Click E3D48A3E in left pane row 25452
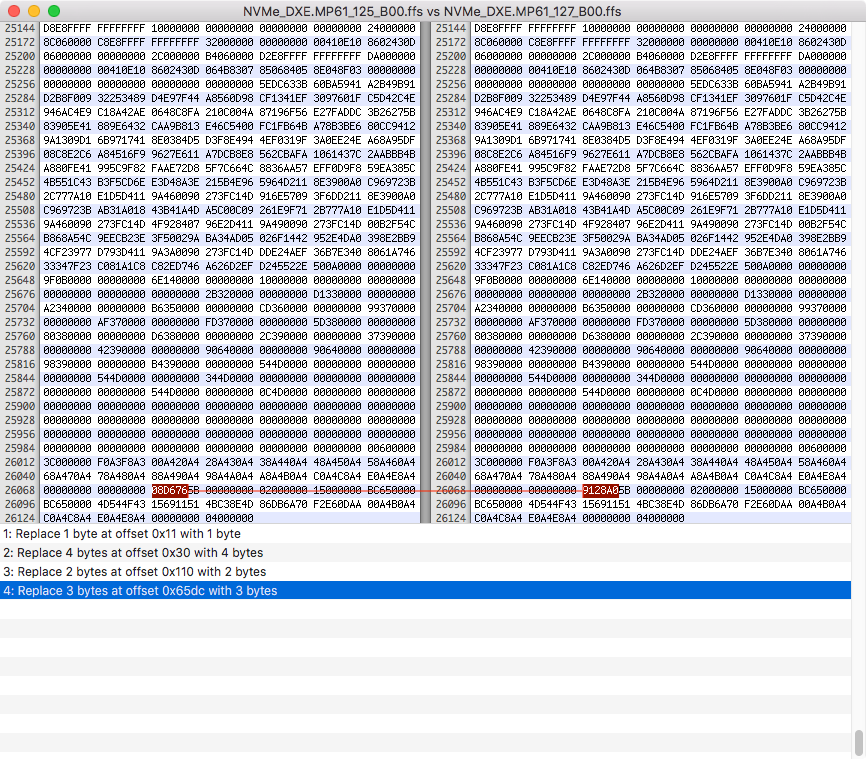 point(176,182)
